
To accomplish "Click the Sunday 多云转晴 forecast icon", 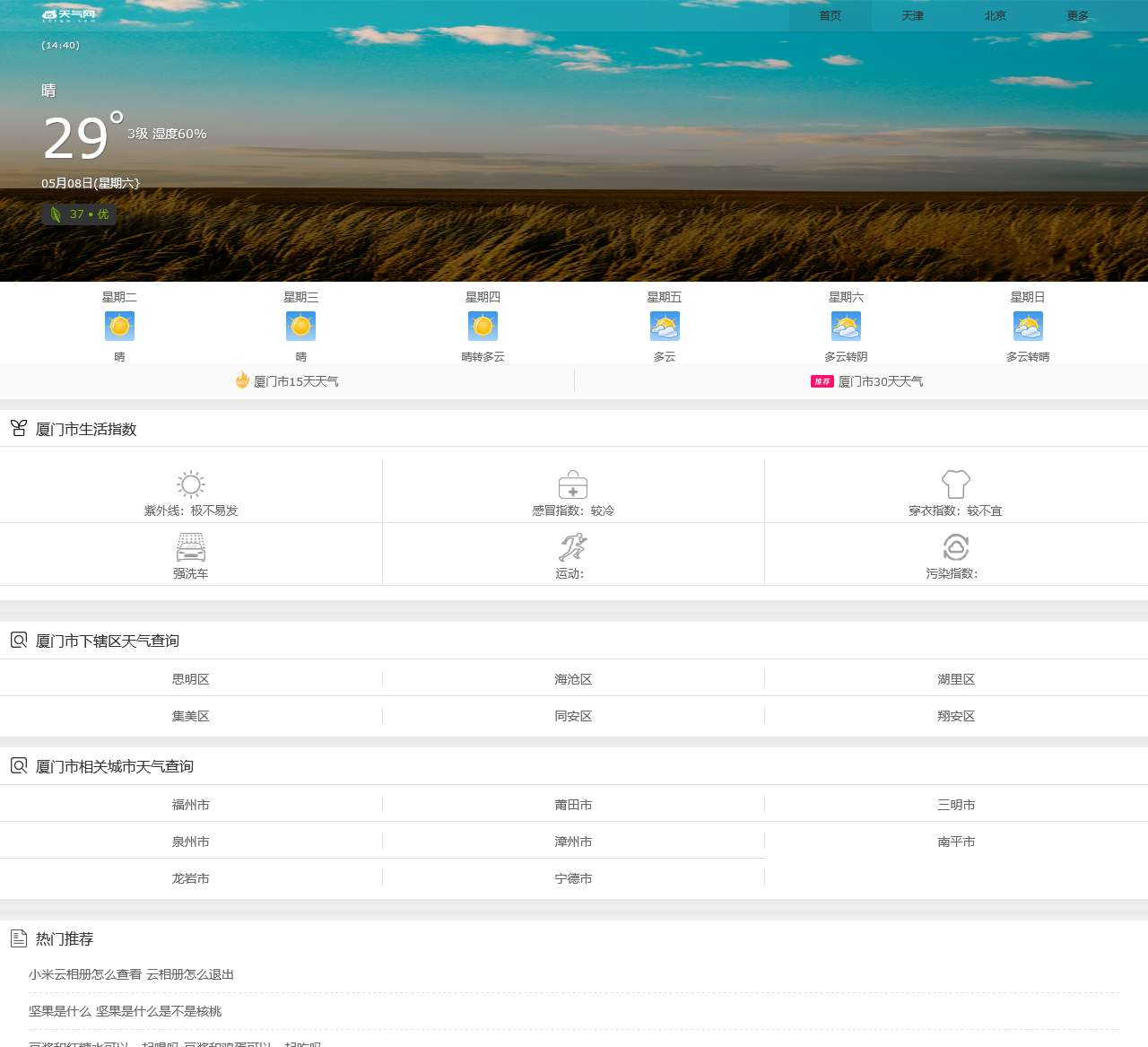I will click(x=1028, y=327).
